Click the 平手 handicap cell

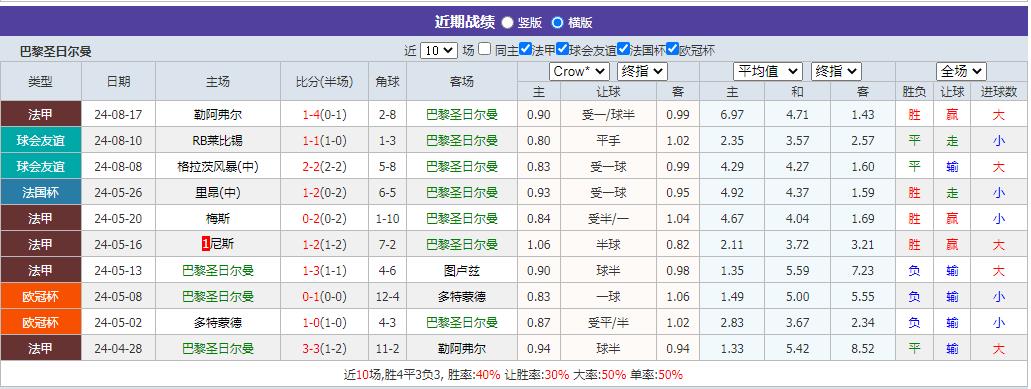tap(608, 141)
